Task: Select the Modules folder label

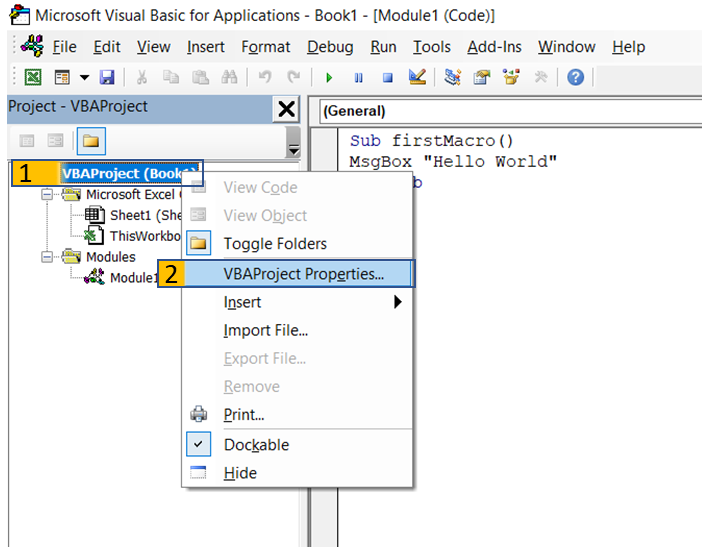Action: [111, 256]
